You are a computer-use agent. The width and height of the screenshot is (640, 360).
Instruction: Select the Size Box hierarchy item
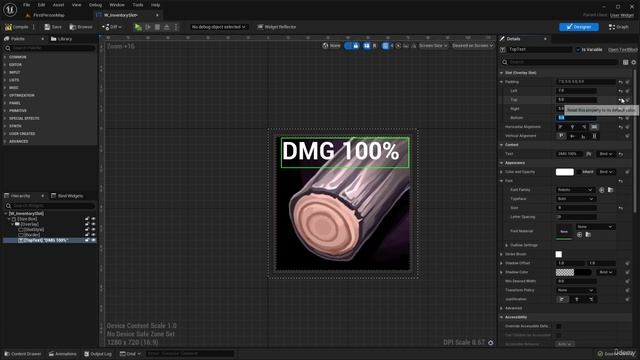coord(27,219)
